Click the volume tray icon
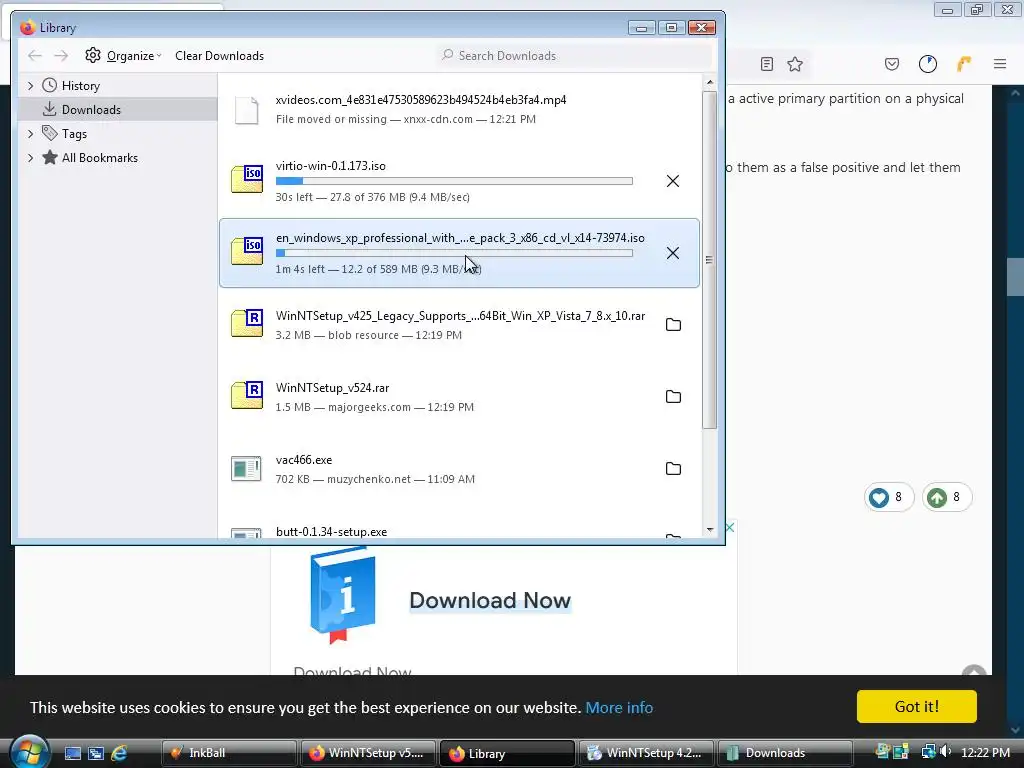Viewport: 1024px width, 768px height. pyautogui.click(x=946, y=752)
